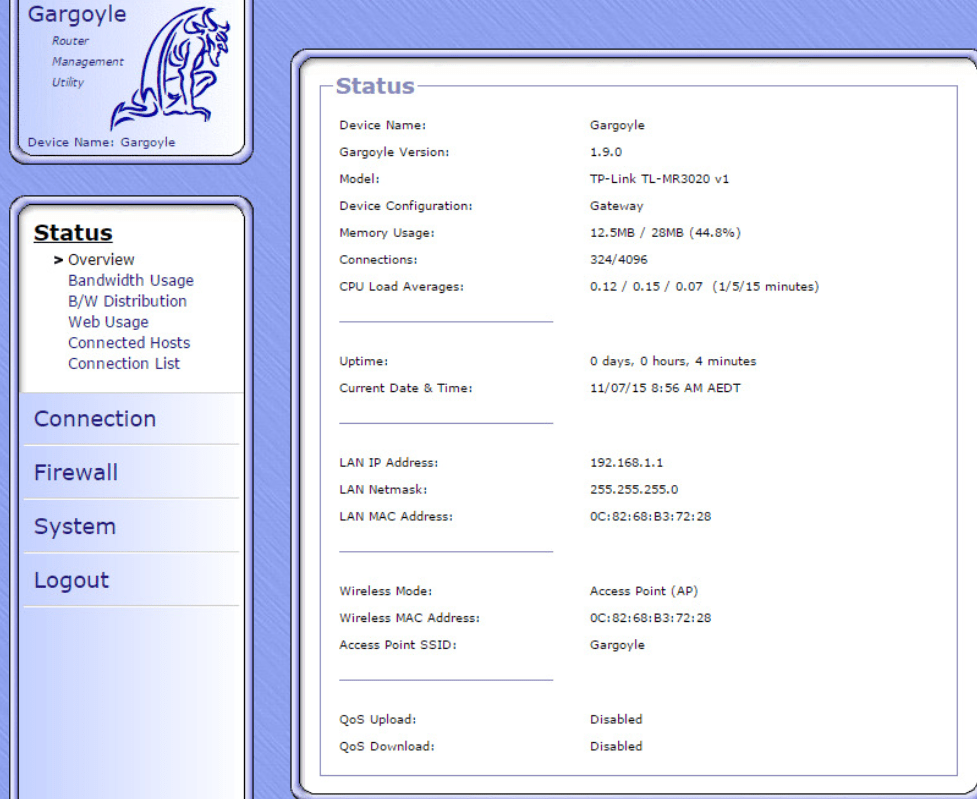Open the Web Usage page

(x=108, y=322)
